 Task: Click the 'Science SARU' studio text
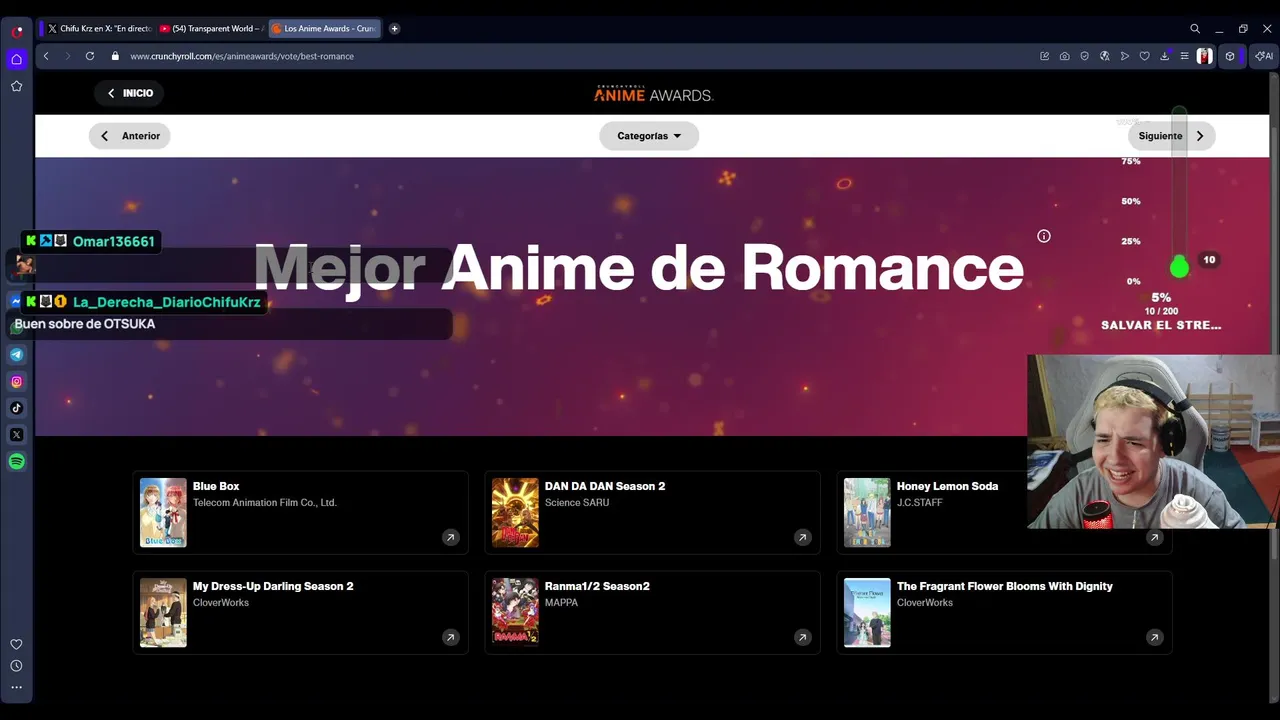(x=577, y=503)
